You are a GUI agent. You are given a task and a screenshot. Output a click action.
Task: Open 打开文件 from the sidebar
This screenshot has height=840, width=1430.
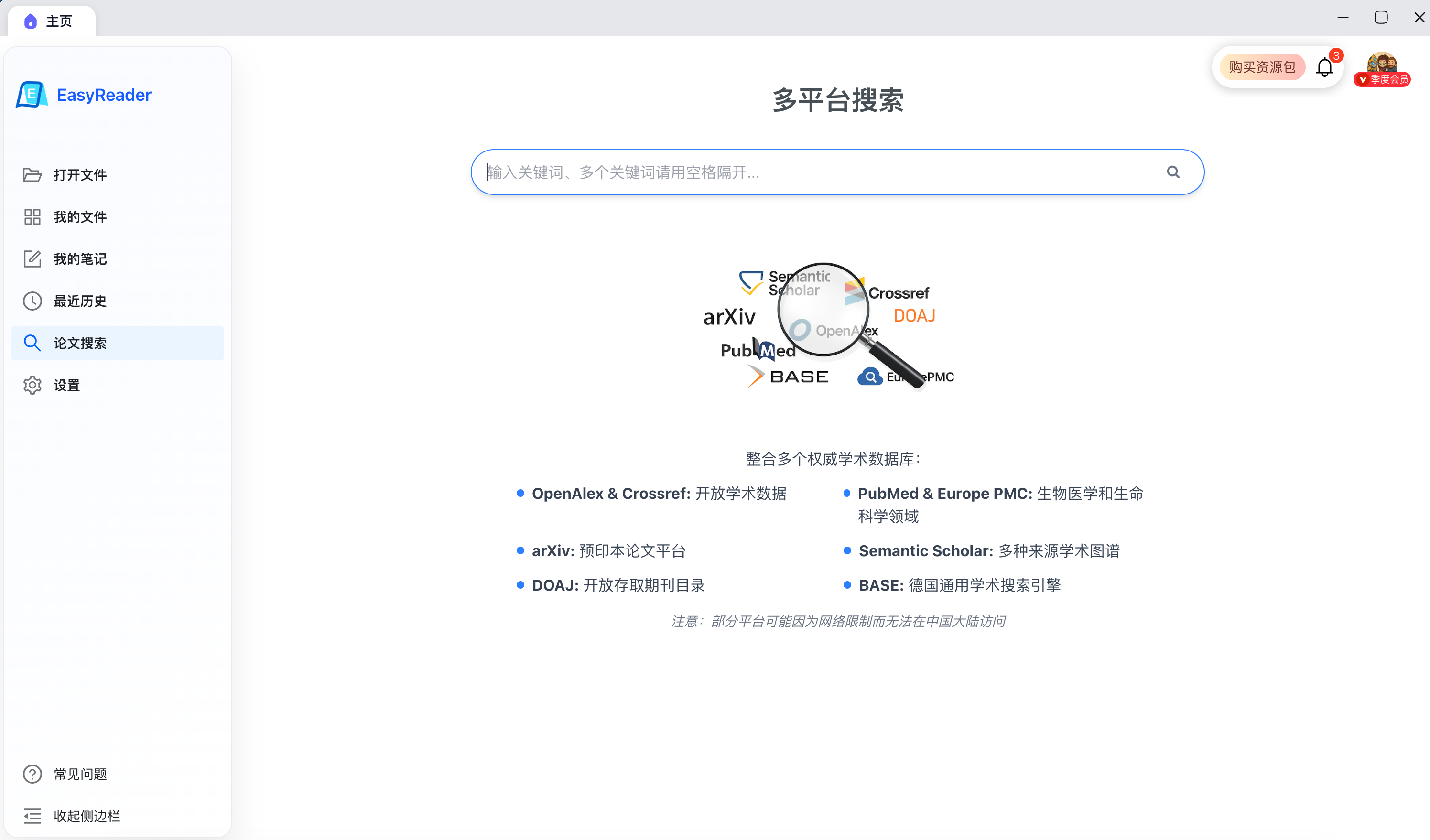(79, 174)
